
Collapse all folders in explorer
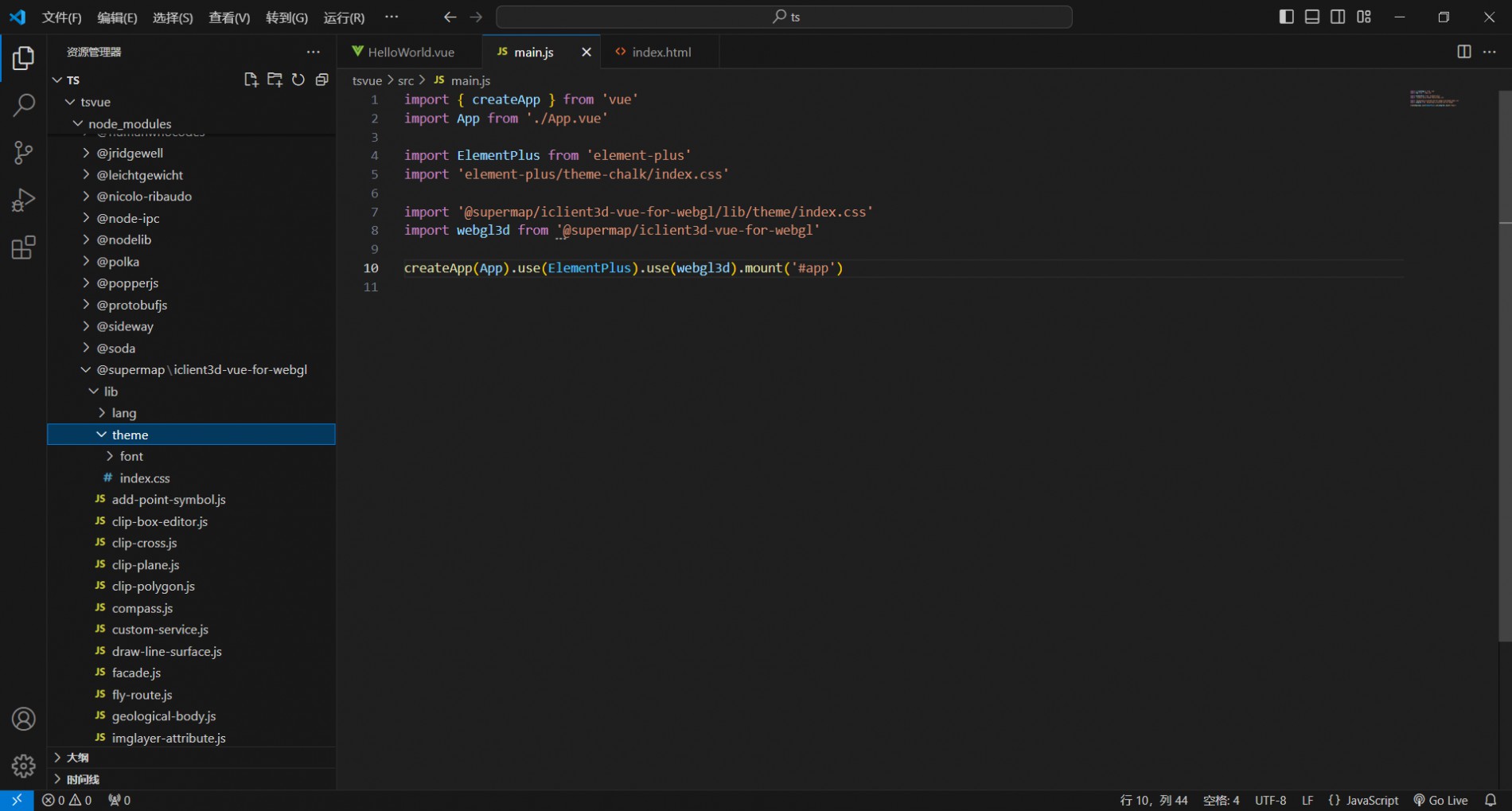click(x=321, y=80)
